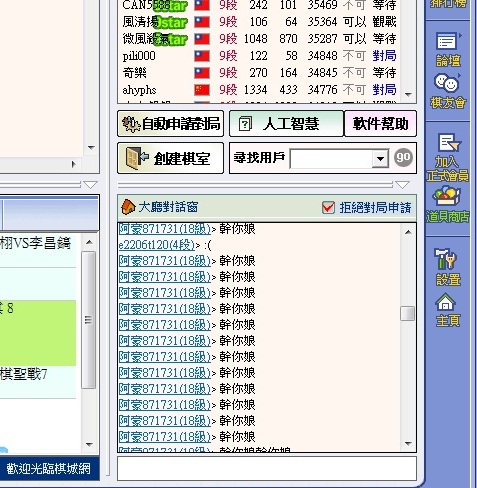This screenshot has height=488, width=477.
Task: Collapse the left panel divider triangle
Action: pyautogui.click(x=90, y=185)
